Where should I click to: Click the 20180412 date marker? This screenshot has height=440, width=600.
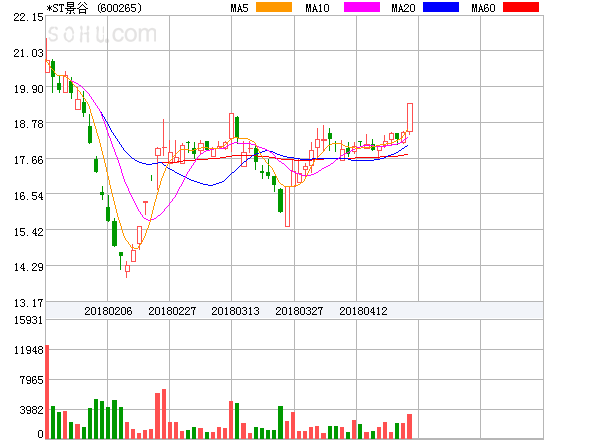pos(363,311)
